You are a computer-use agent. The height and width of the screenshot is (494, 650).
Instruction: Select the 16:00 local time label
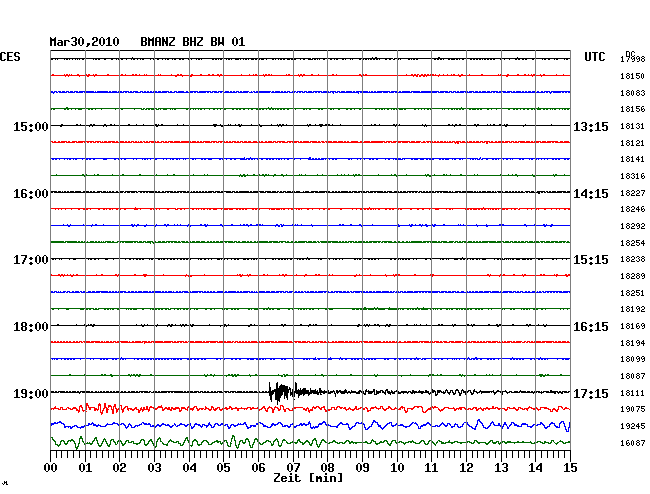(31, 194)
